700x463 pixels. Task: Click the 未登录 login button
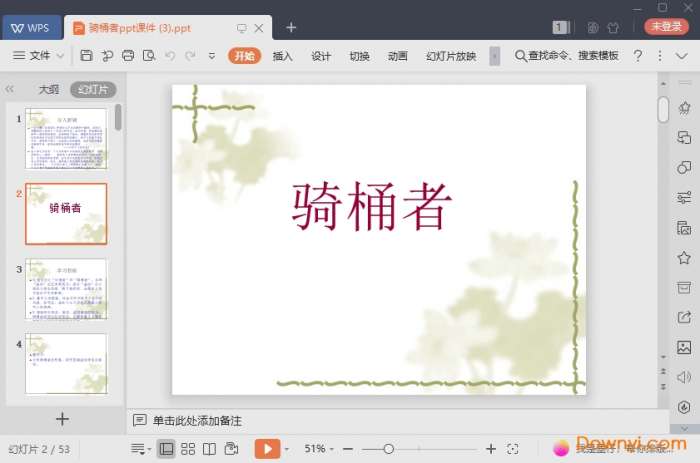(x=667, y=26)
